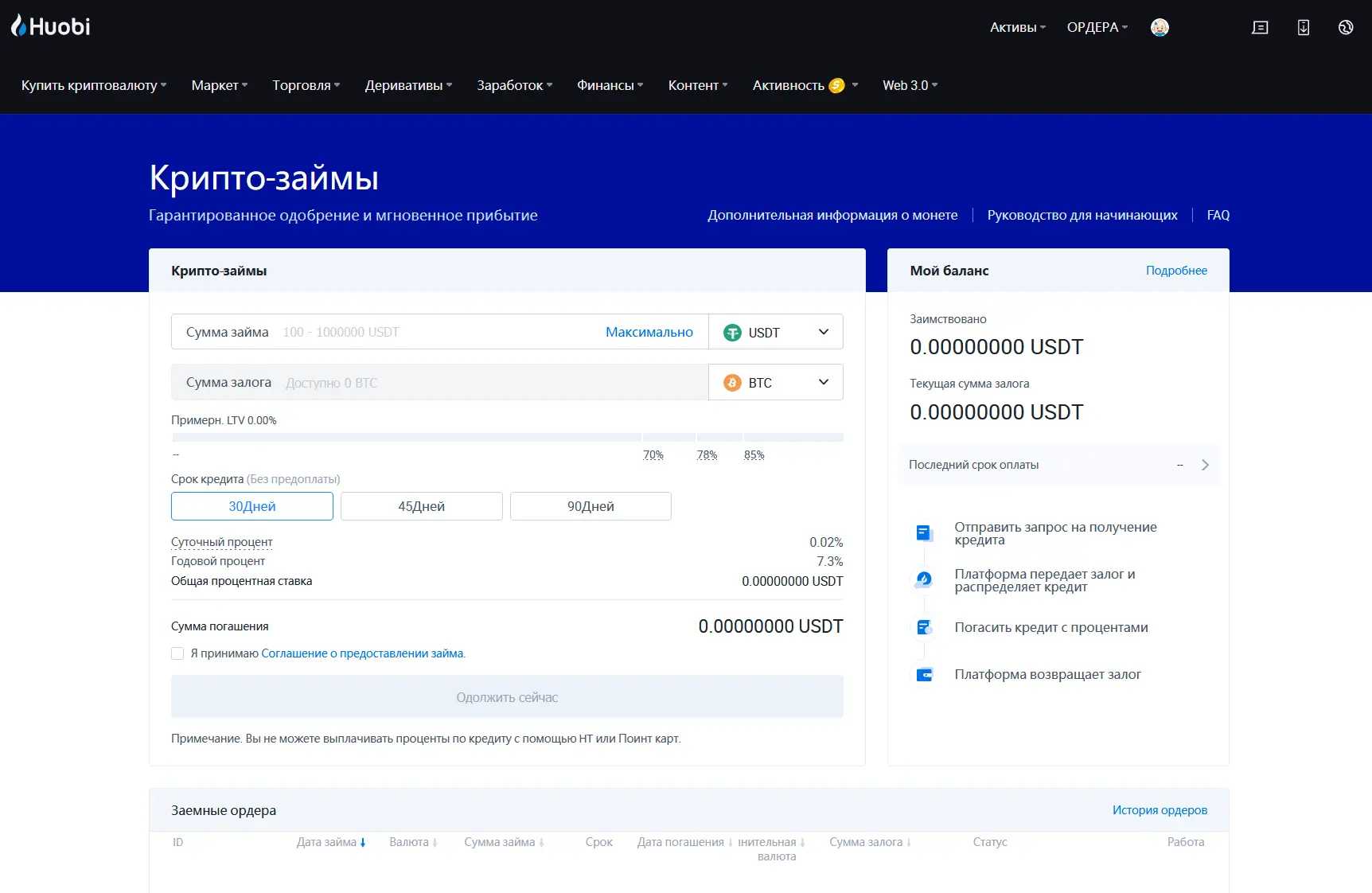Viewport: 1372px width, 893px height.
Task: Open История ордеров link
Action: pyautogui.click(x=1160, y=810)
